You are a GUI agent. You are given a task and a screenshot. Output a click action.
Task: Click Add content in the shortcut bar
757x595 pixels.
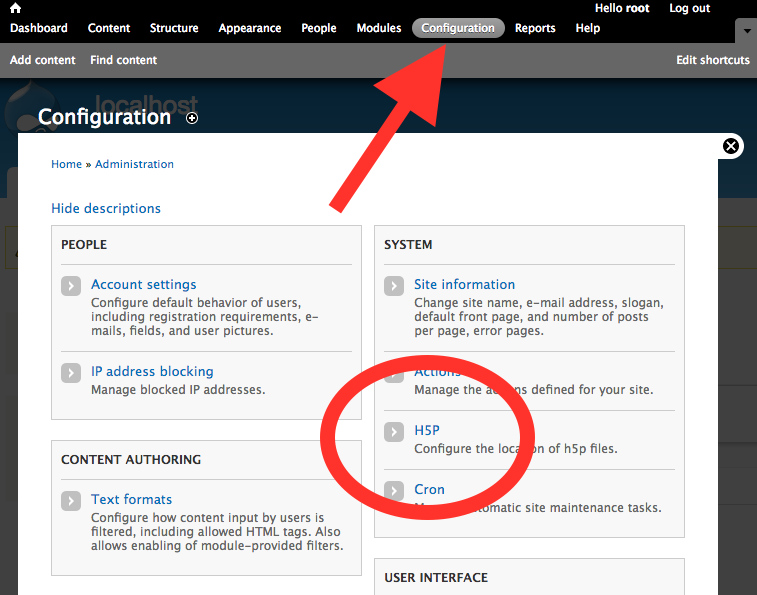click(x=42, y=60)
